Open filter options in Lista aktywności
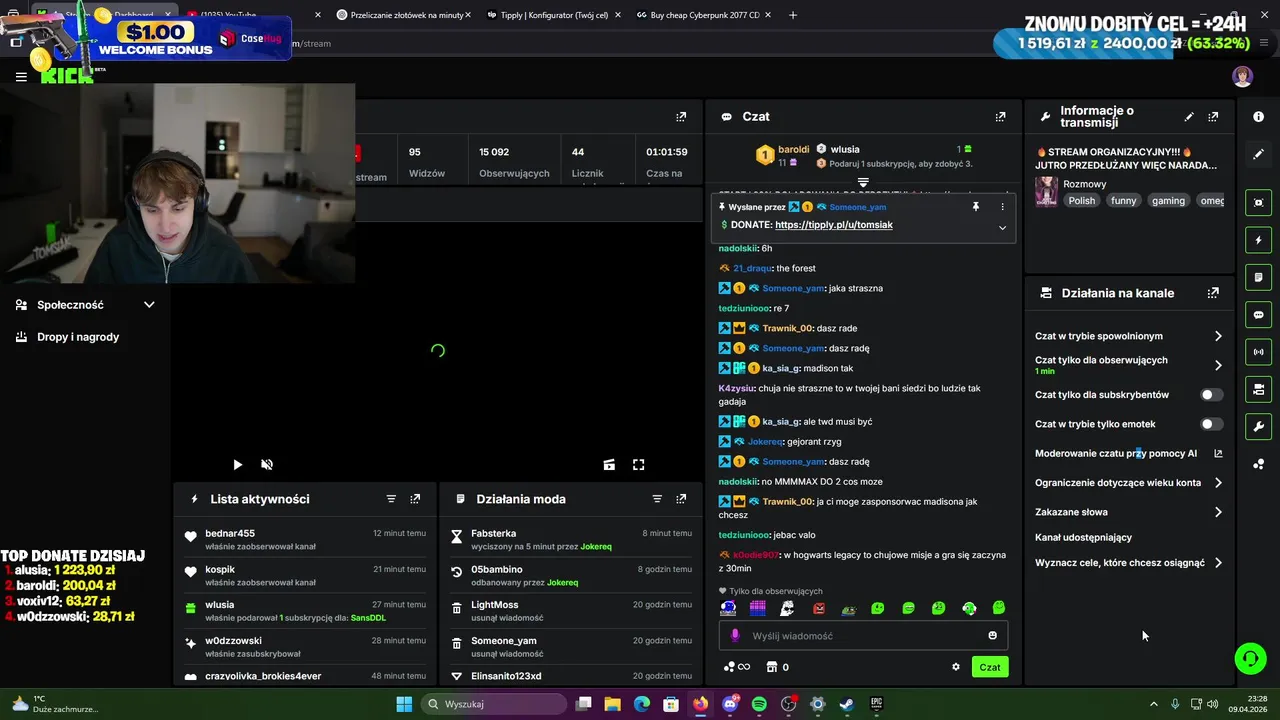Screen dimensions: 1280x720 [x=391, y=499]
